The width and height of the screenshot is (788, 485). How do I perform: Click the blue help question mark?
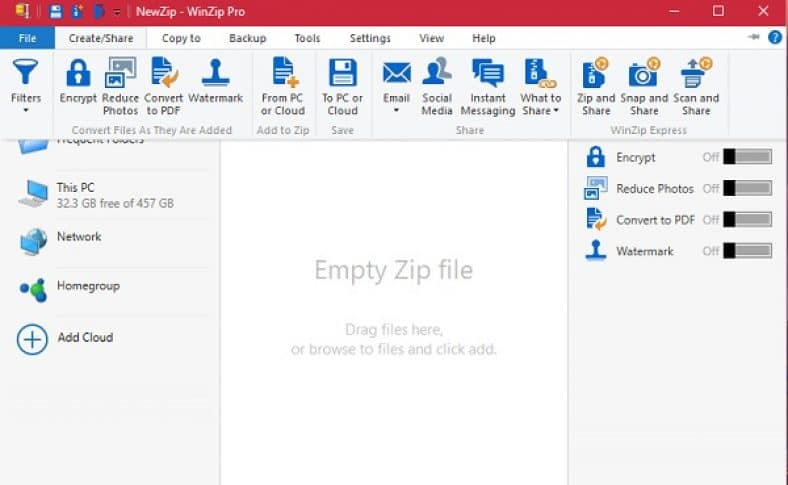[x=775, y=37]
